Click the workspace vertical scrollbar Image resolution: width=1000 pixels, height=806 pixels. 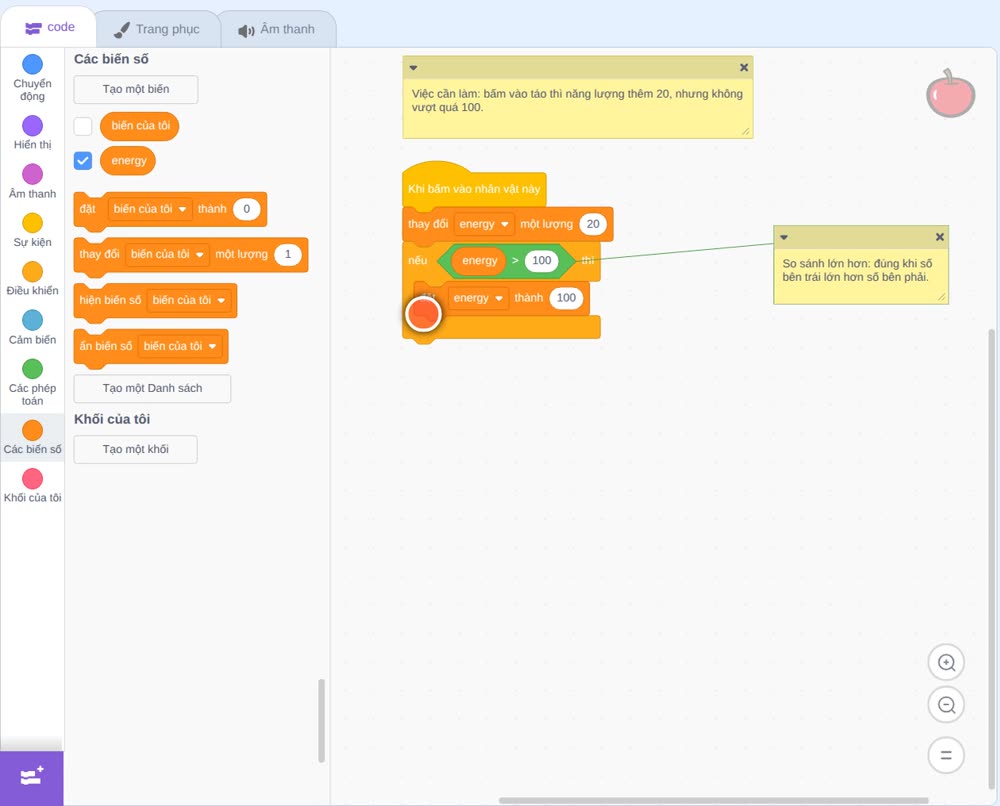click(992, 558)
